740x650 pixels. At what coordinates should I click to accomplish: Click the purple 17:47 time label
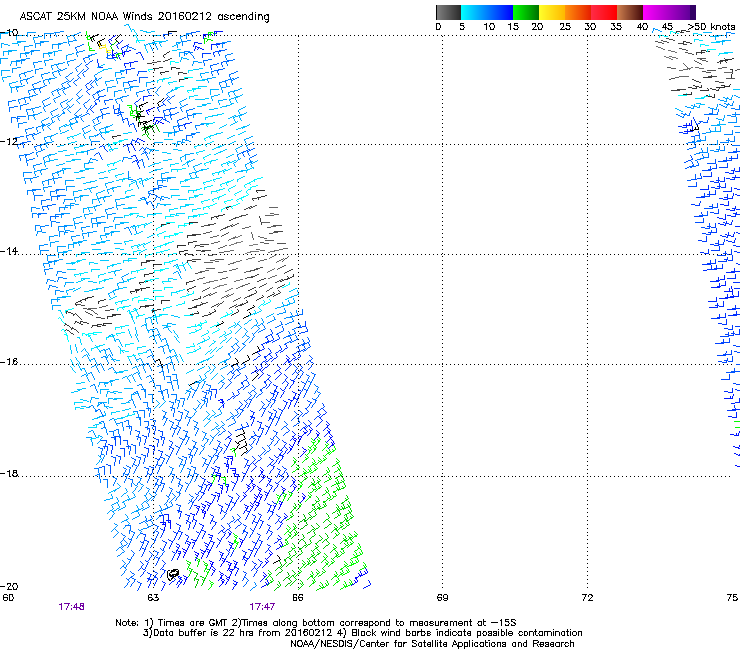262,607
